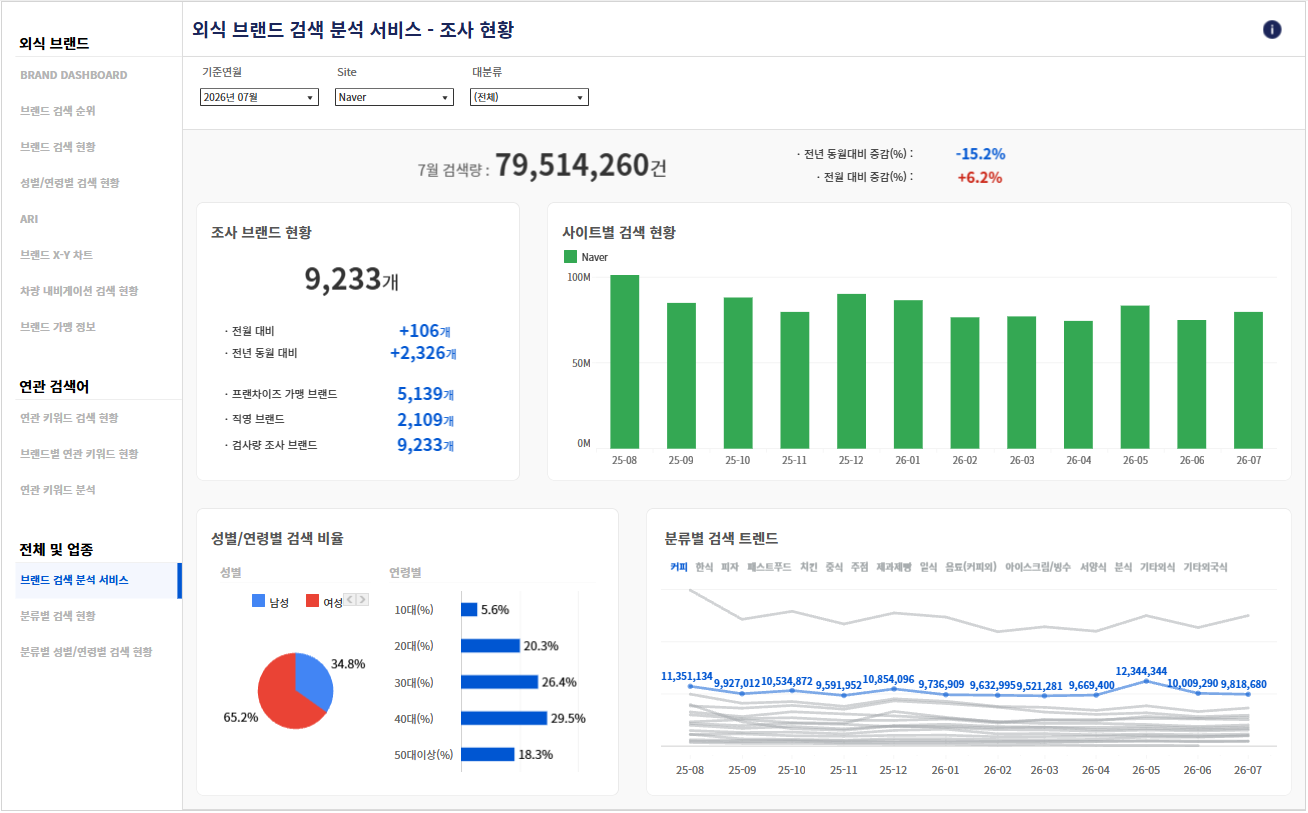
Task: Select the 피자 category tab
Action: click(x=729, y=567)
